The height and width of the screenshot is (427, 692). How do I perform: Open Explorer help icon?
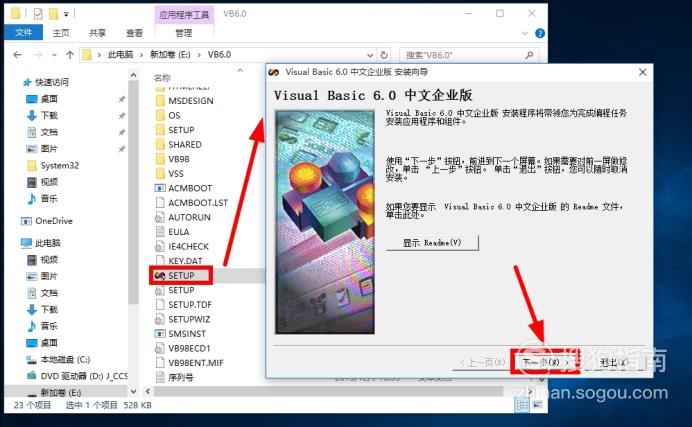click(539, 33)
